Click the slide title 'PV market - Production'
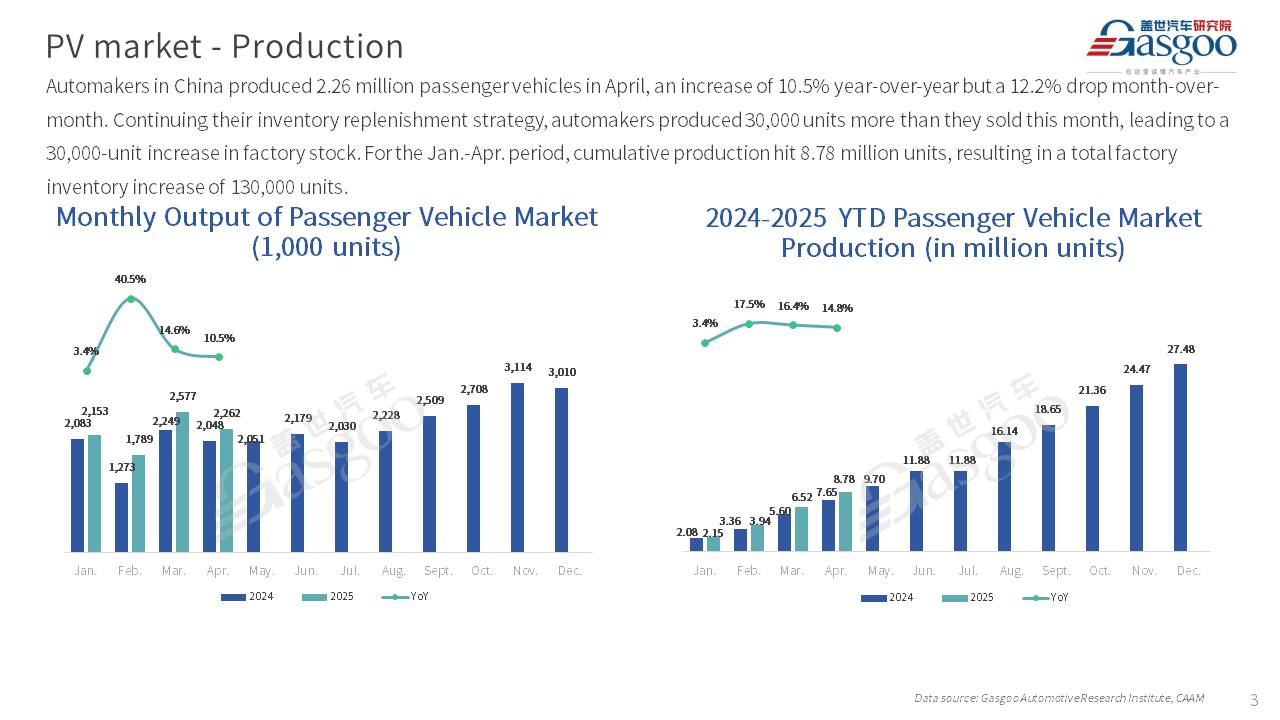The width and height of the screenshot is (1280, 720). pyautogui.click(x=225, y=46)
